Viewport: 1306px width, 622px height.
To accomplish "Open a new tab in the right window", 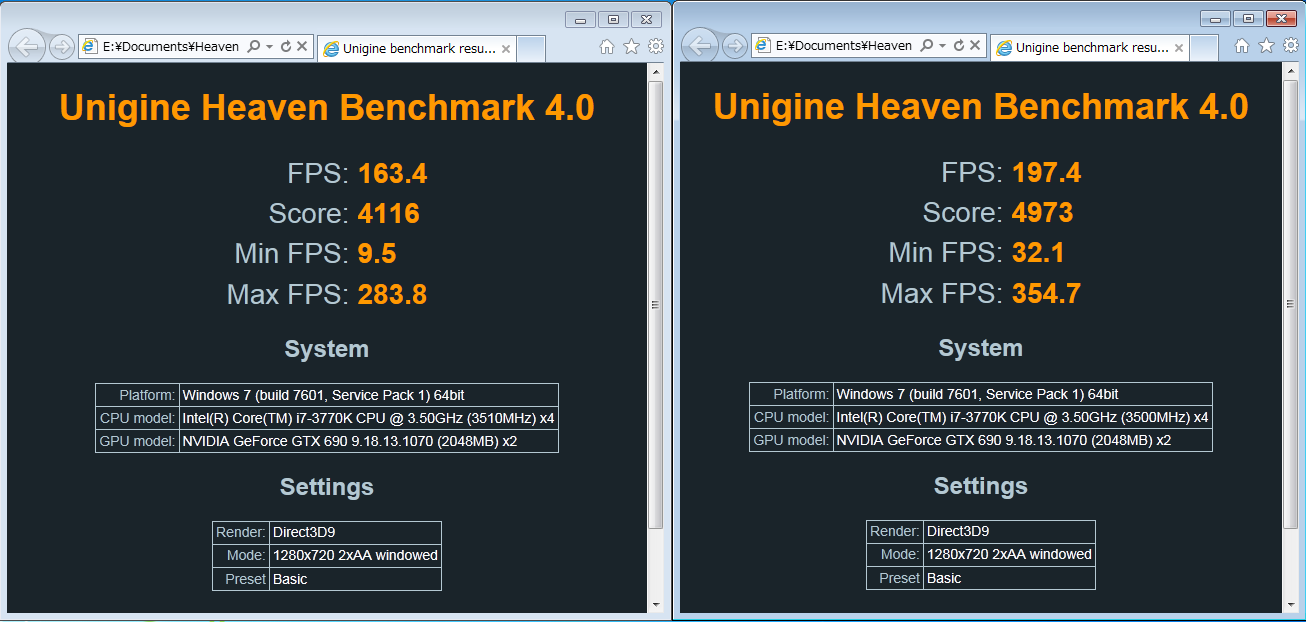I will [1204, 48].
